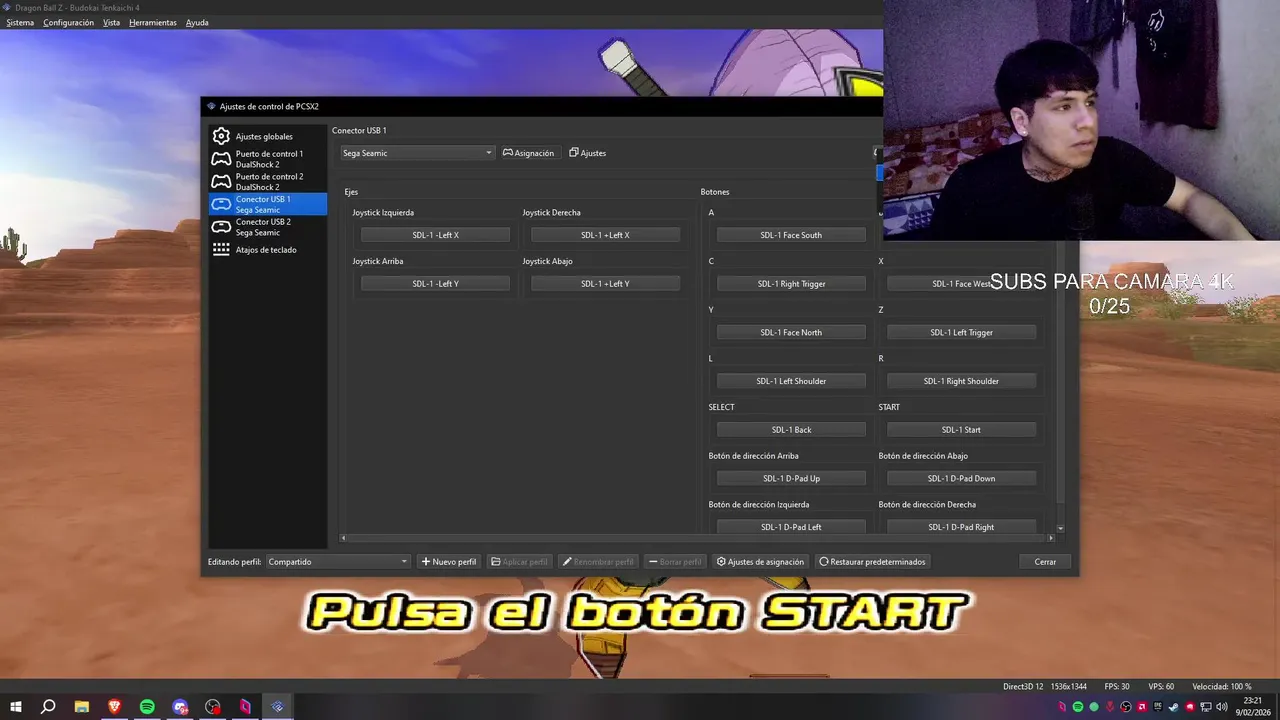The width and height of the screenshot is (1280, 720).
Task: Click Steam icon in system tray
Action: point(1174,707)
